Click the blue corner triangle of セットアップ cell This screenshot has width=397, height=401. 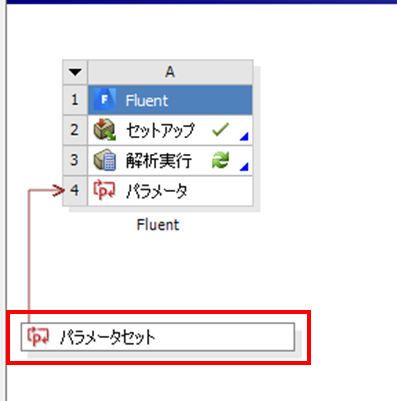245,136
